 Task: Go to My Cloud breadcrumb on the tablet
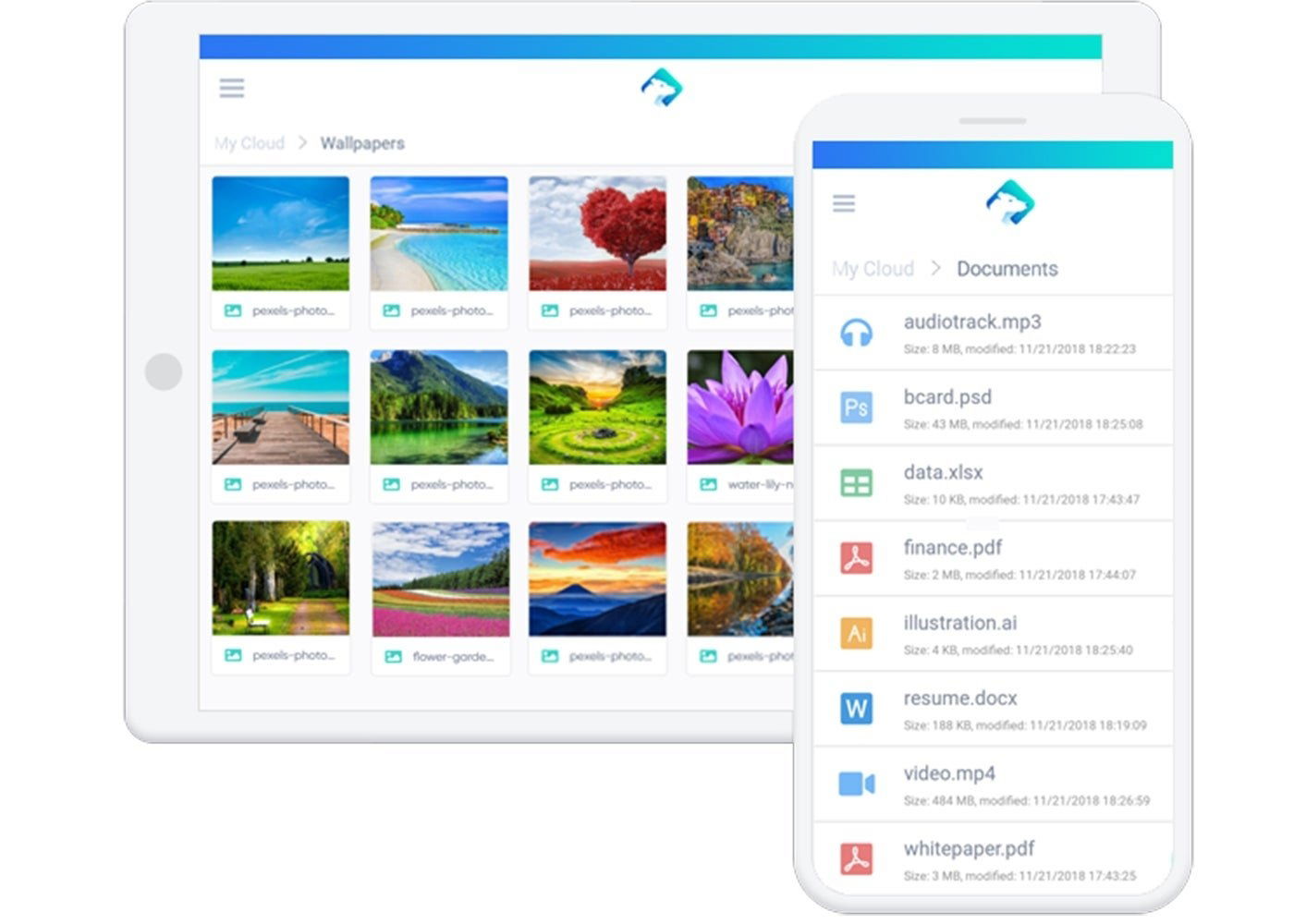(250, 143)
